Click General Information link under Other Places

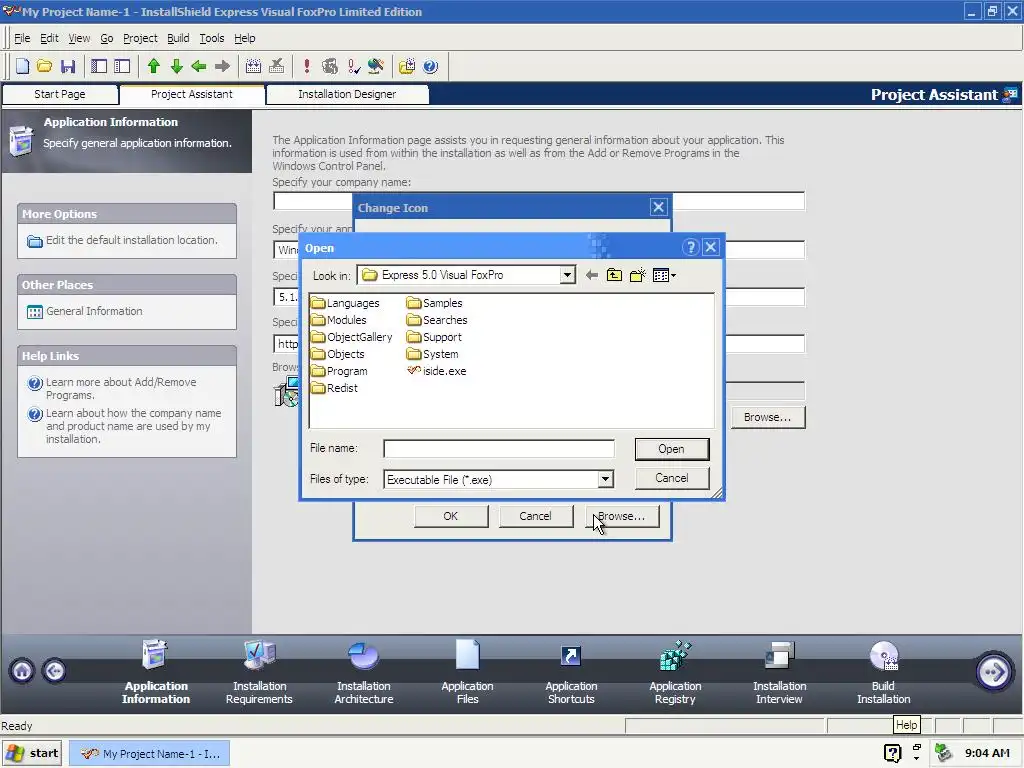point(94,312)
